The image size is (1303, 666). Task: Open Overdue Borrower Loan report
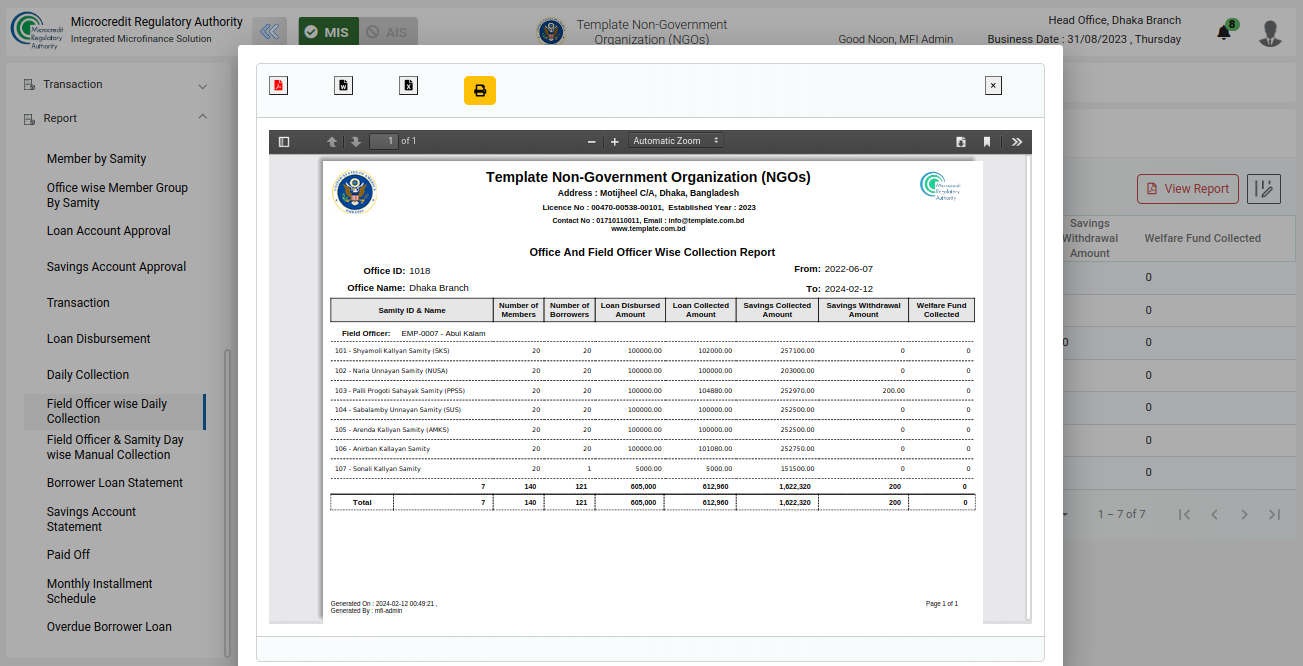tap(109, 627)
